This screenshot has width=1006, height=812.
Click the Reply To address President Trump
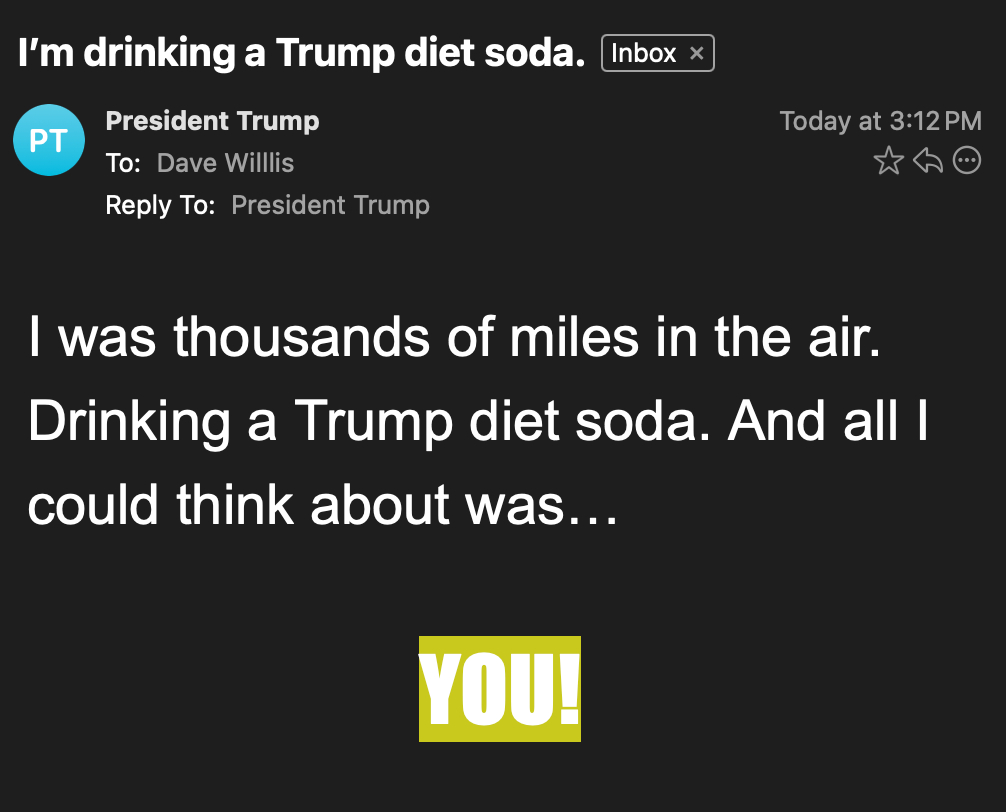330,205
